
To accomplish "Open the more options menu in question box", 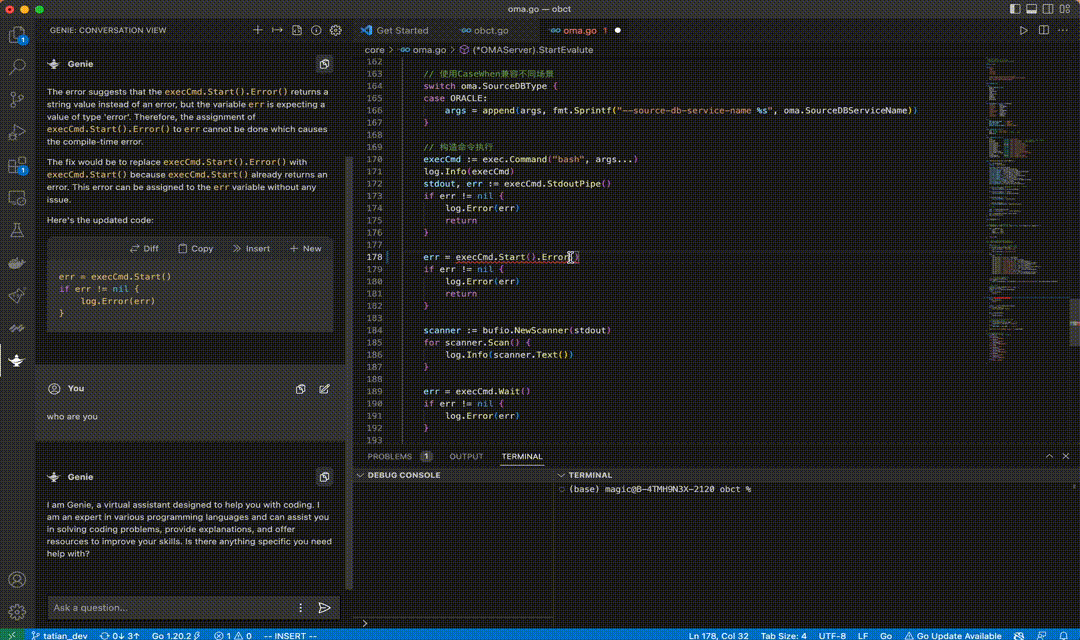I will [300, 607].
